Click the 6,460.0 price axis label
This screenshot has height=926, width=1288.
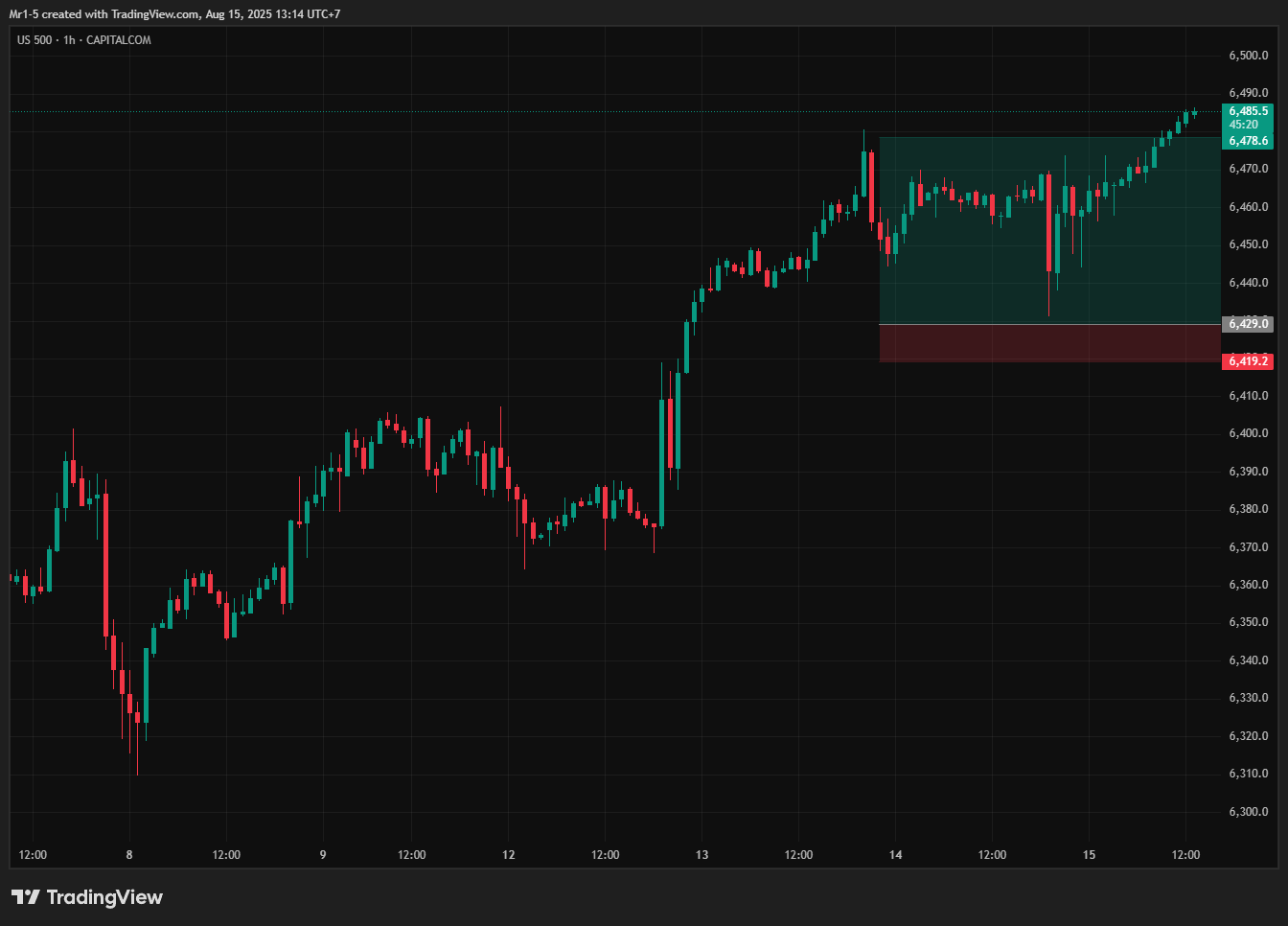click(1248, 207)
